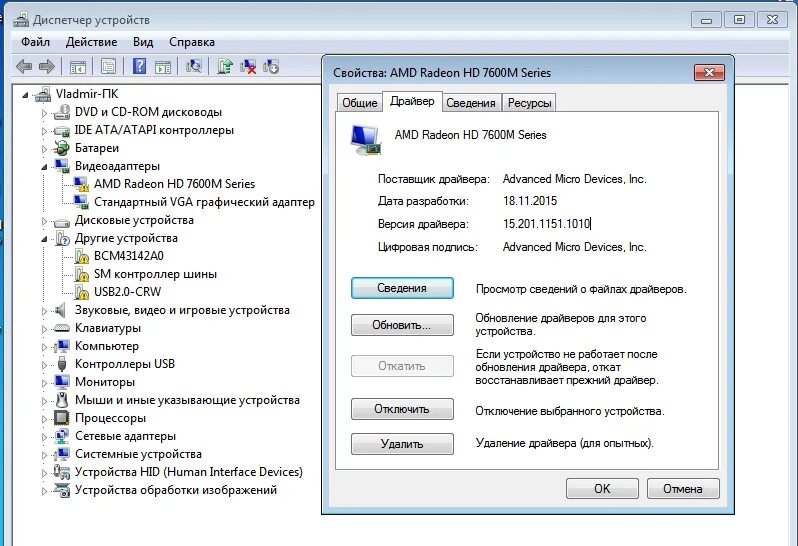Image resolution: width=798 pixels, height=546 pixels.
Task: Collapse the Другие устройства node
Action: (x=44, y=239)
